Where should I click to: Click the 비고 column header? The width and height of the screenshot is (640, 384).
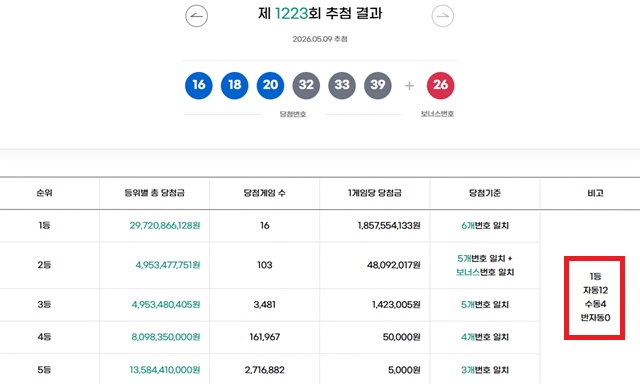tap(595, 193)
